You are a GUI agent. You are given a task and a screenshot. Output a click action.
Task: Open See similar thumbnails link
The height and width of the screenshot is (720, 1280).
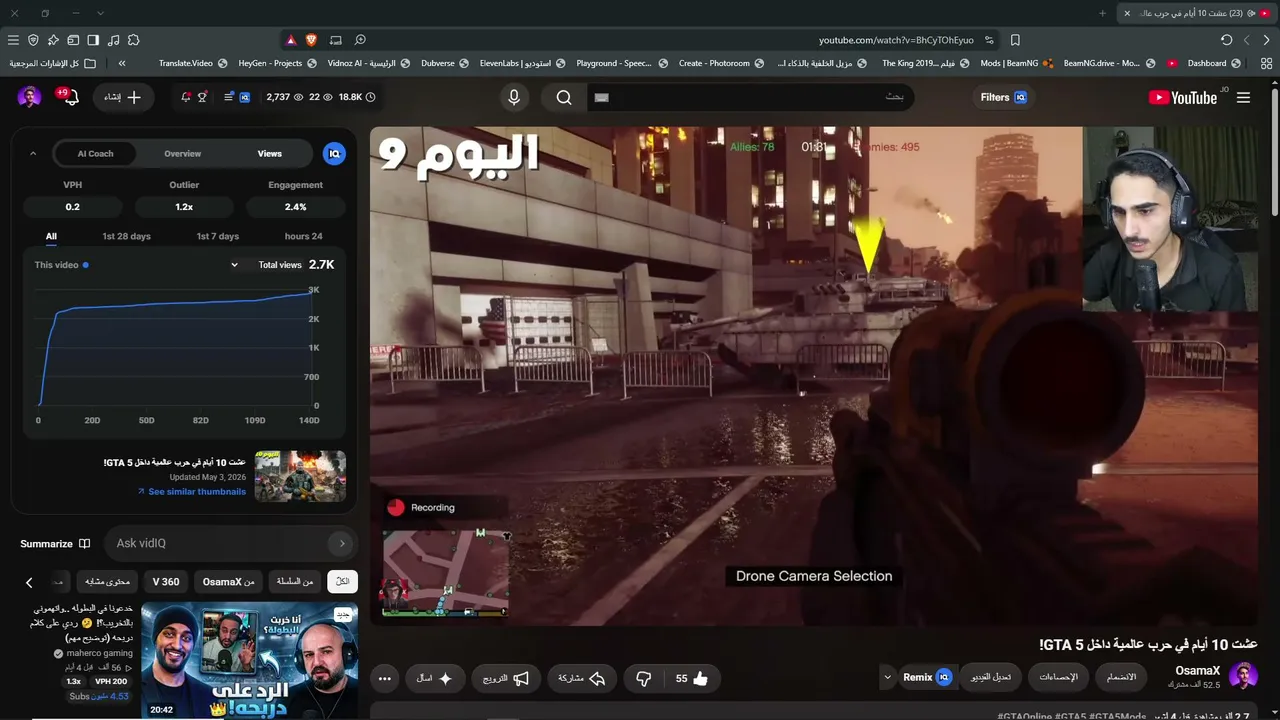coord(191,492)
